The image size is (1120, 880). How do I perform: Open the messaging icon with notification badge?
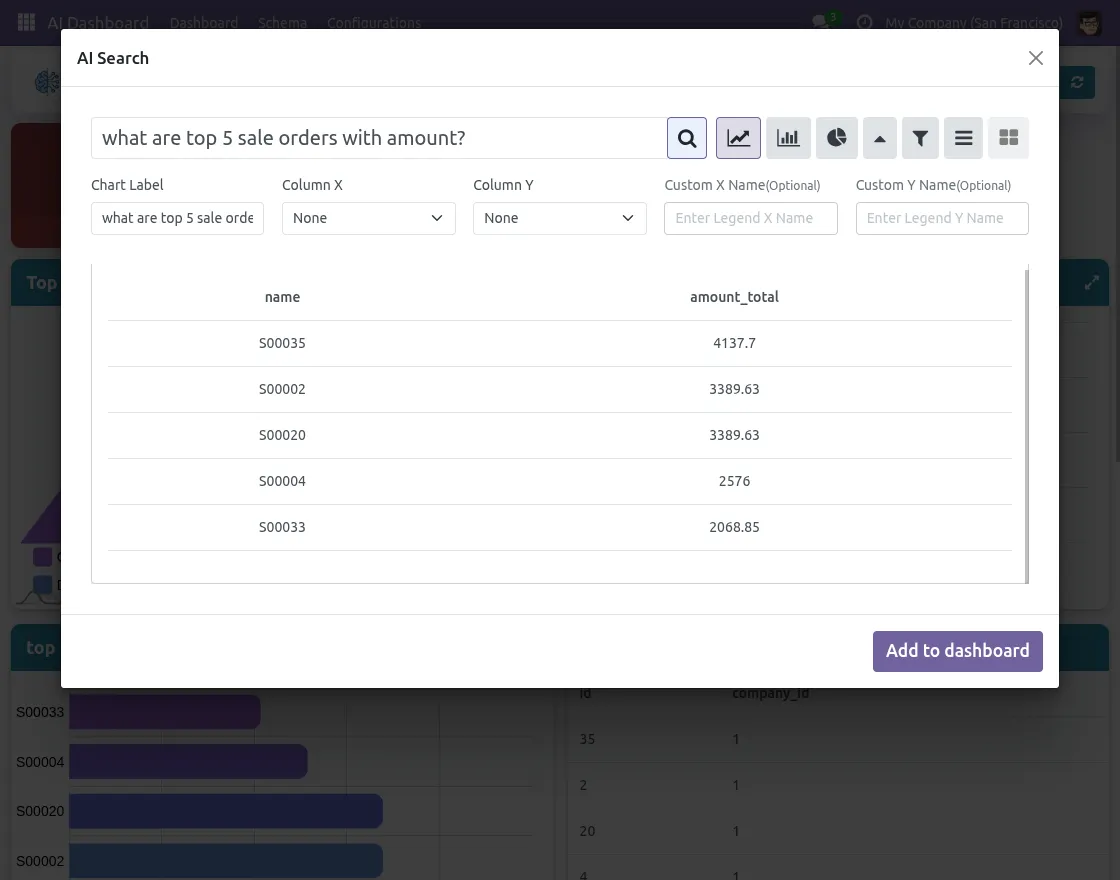click(820, 21)
